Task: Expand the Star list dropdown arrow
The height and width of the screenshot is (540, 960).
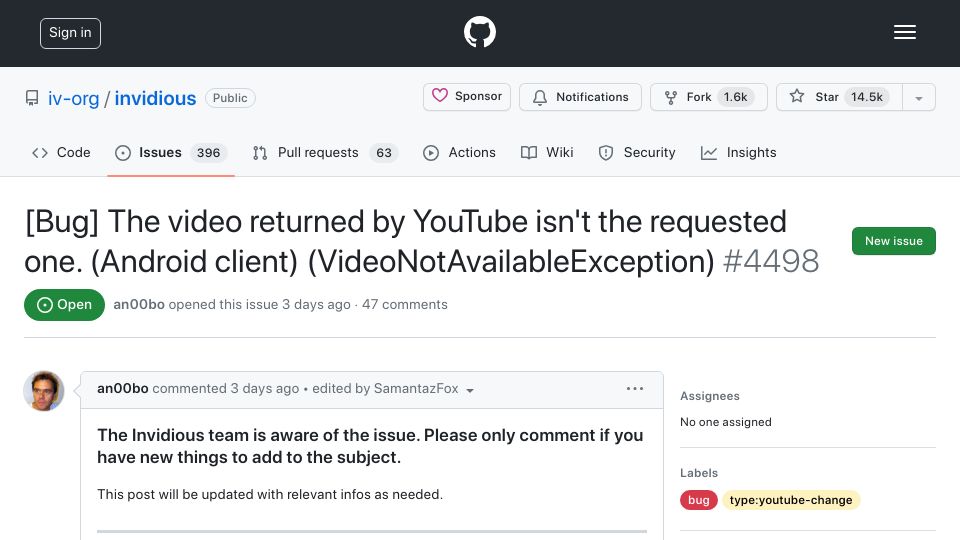Action: point(919,98)
